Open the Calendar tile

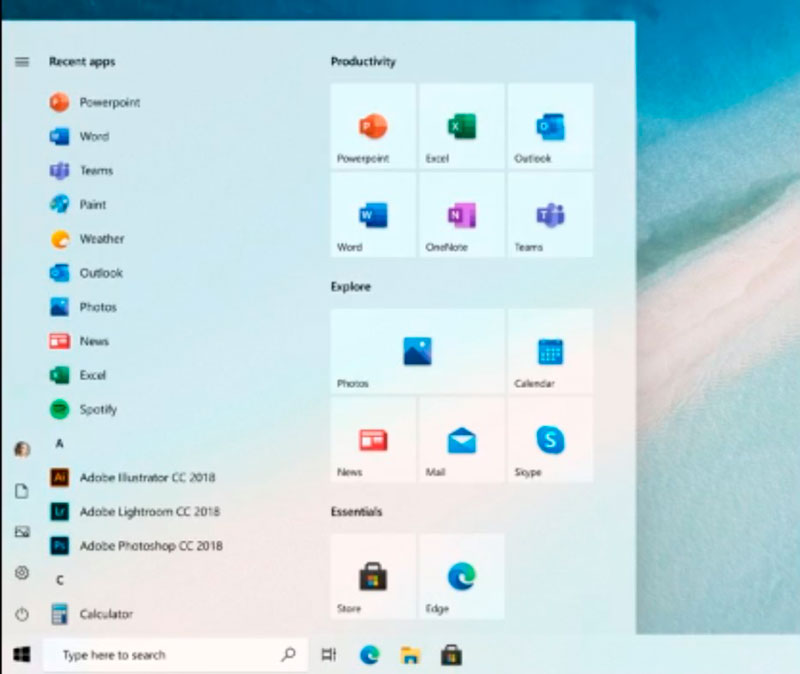click(x=551, y=351)
